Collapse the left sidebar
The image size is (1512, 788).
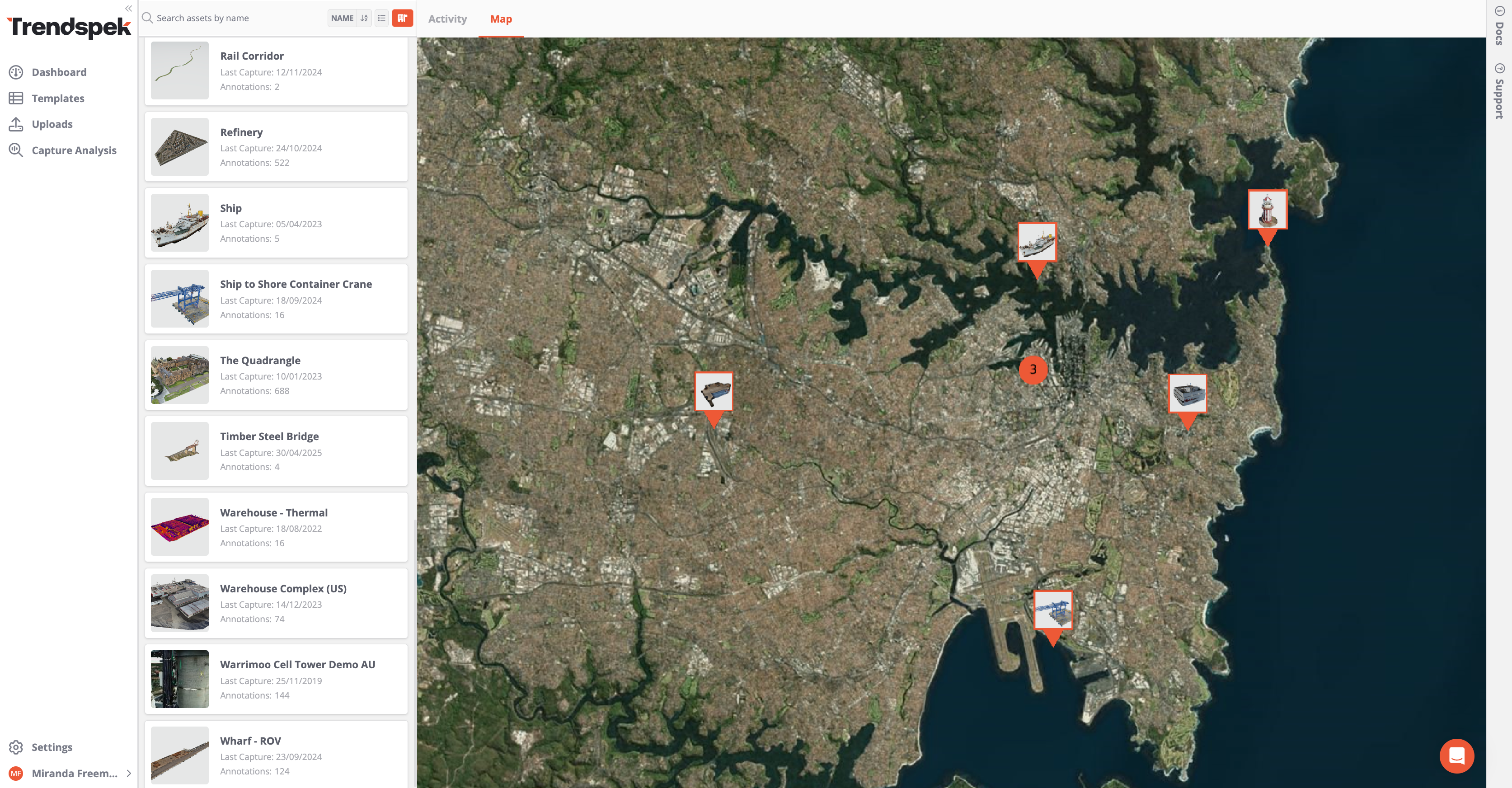pyautogui.click(x=128, y=8)
